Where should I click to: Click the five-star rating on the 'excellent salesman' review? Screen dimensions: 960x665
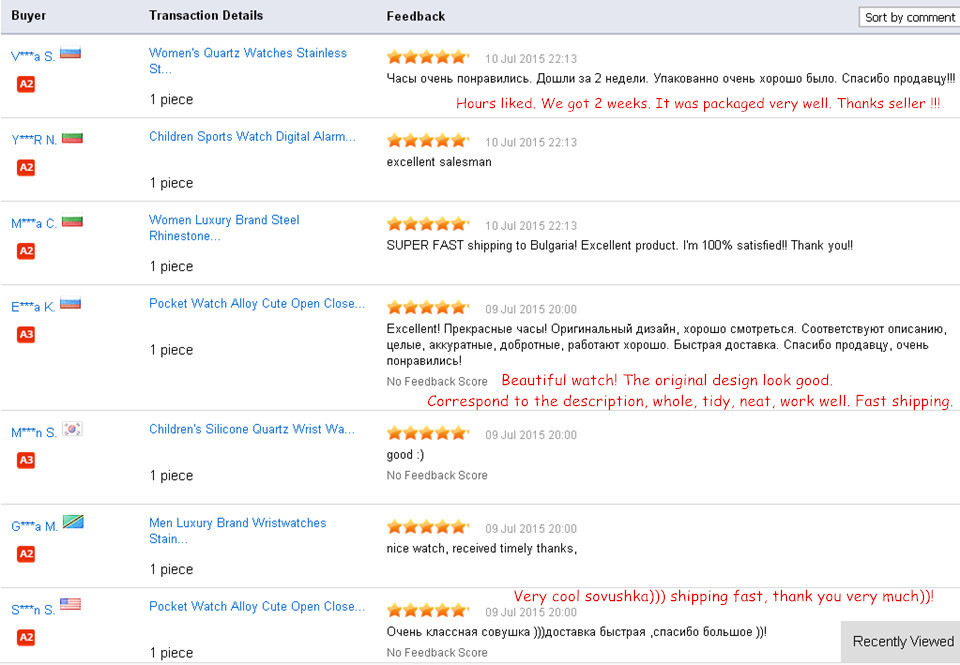pos(427,140)
